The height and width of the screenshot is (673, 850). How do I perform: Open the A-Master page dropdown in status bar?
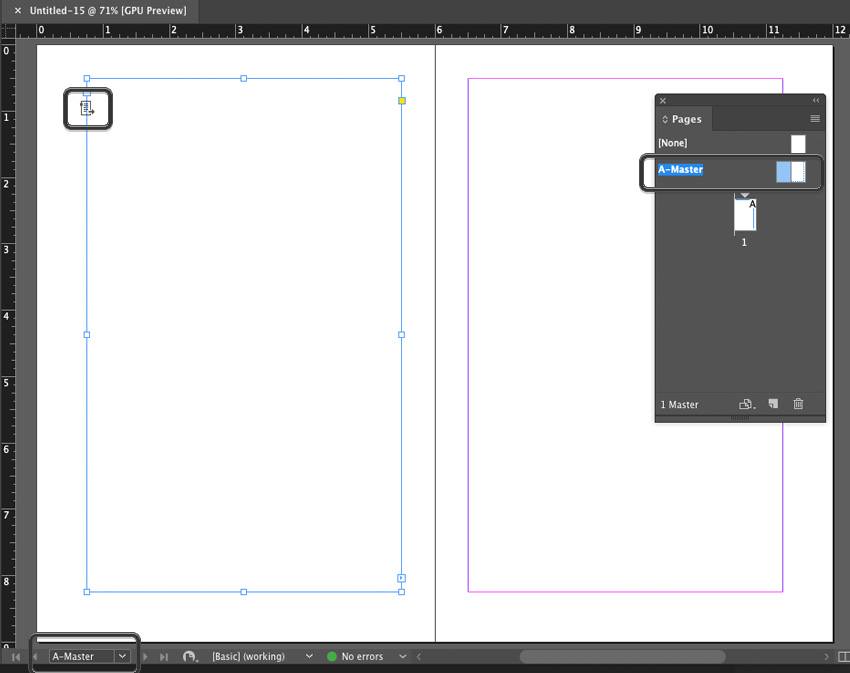tap(123, 656)
